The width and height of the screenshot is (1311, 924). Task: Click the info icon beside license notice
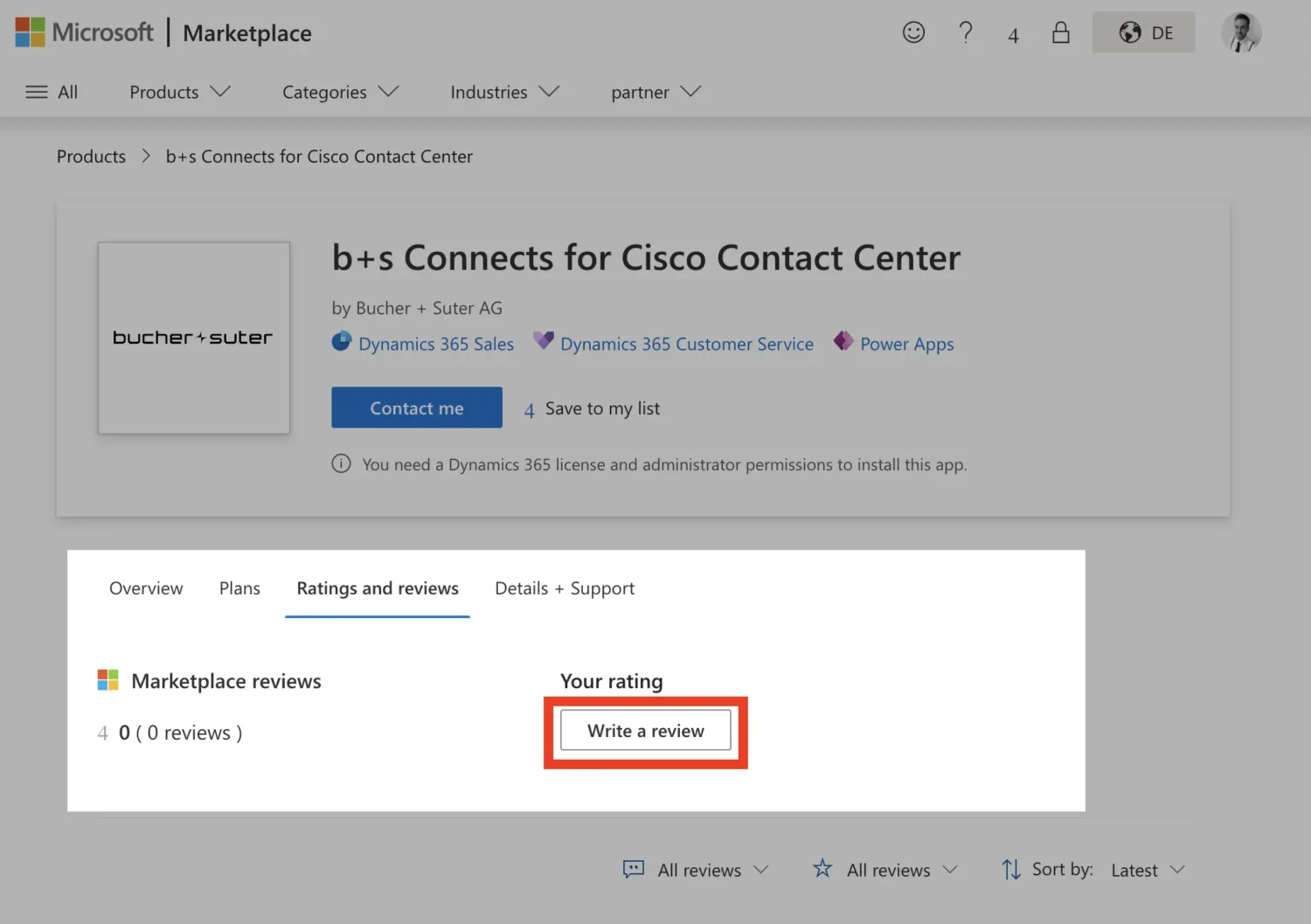(x=341, y=463)
